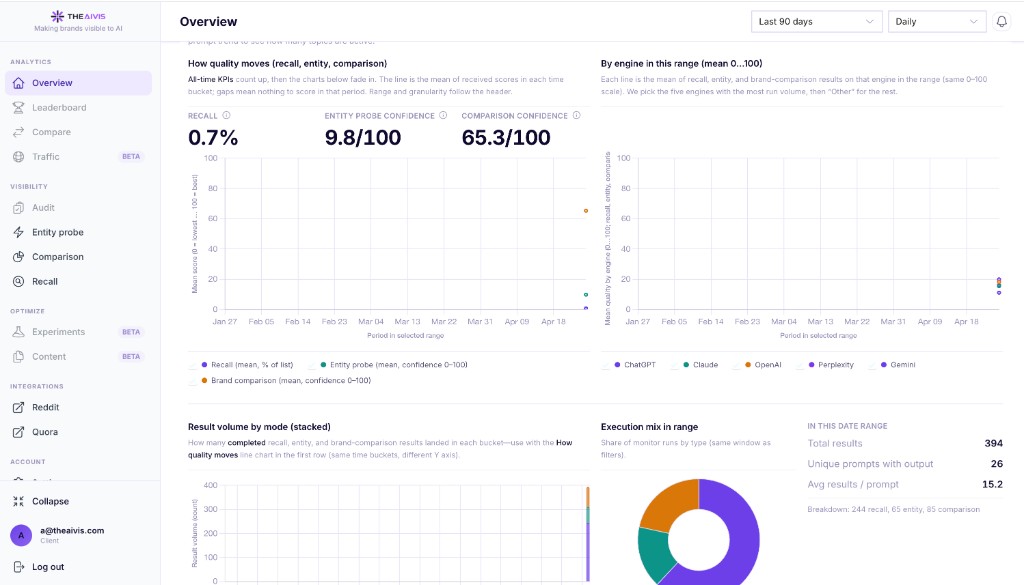Click the Recall target icon
This screenshot has height=585, width=1024.
pyautogui.click(x=18, y=281)
